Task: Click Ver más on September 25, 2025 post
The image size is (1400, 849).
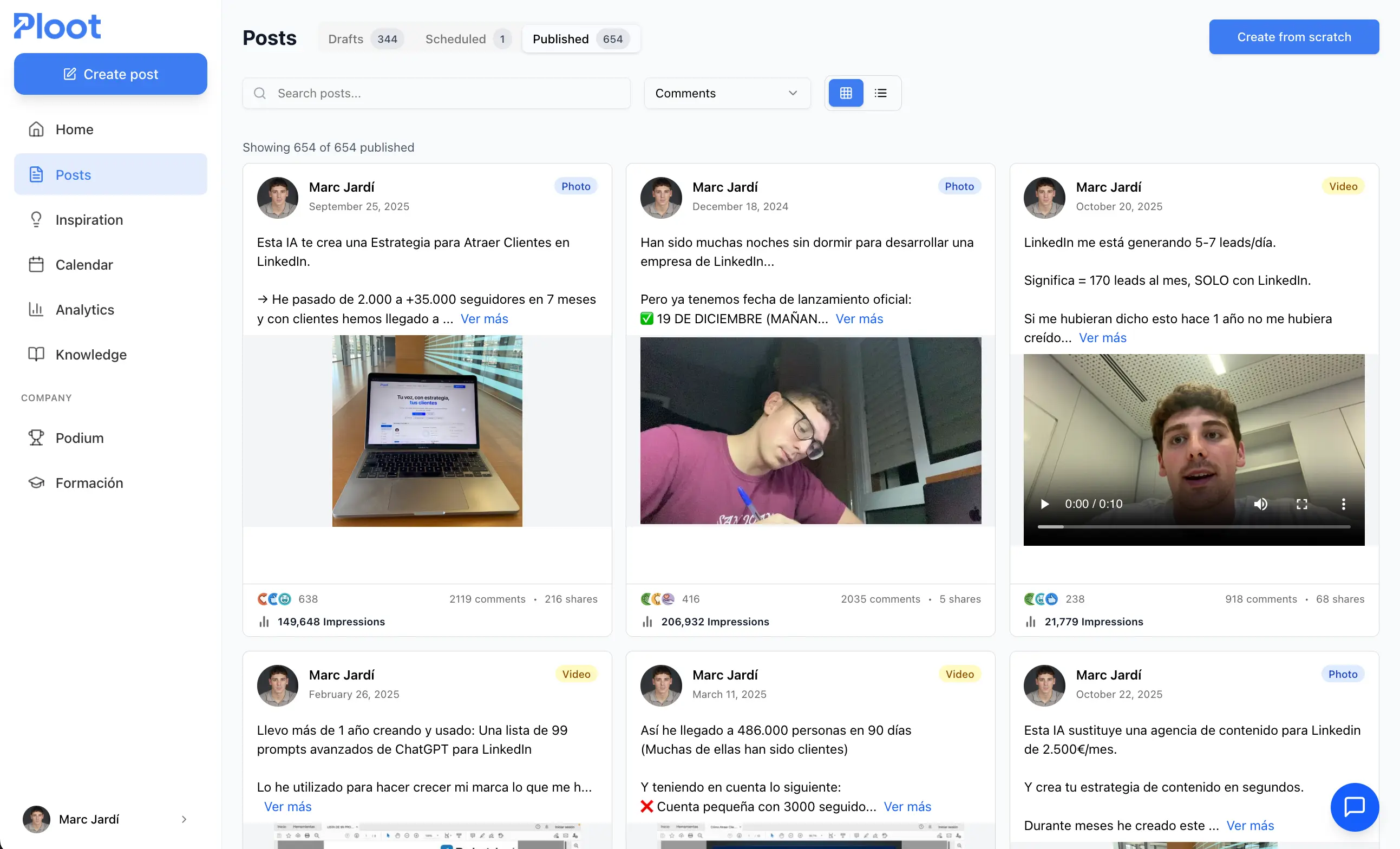Action: (x=484, y=318)
